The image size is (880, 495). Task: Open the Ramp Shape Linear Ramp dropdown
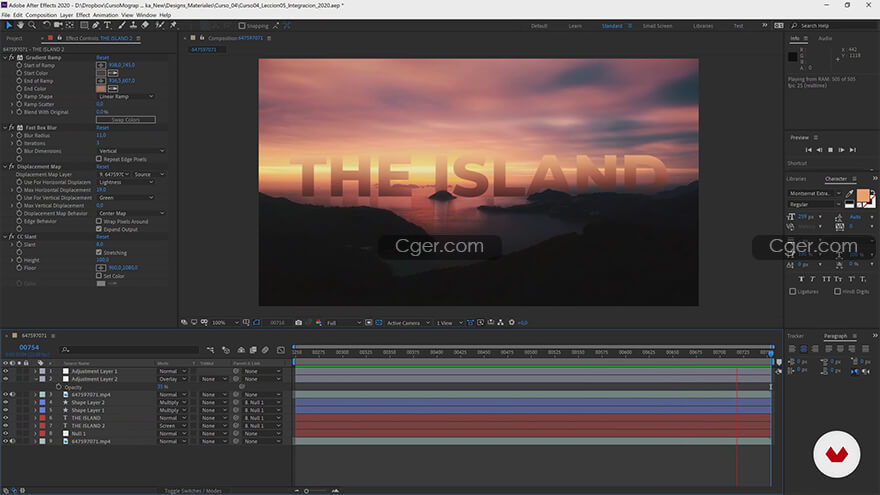pos(126,97)
